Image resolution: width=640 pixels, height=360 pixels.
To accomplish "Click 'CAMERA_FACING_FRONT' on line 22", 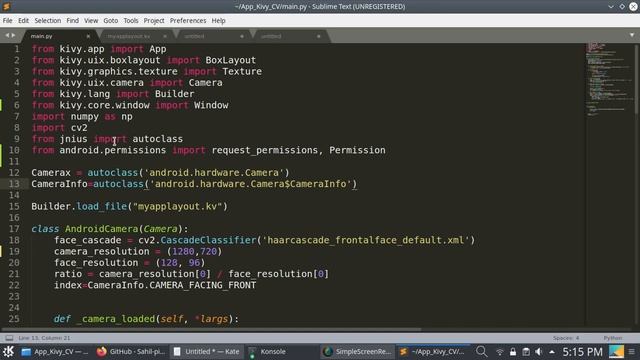I will [x=202, y=285].
